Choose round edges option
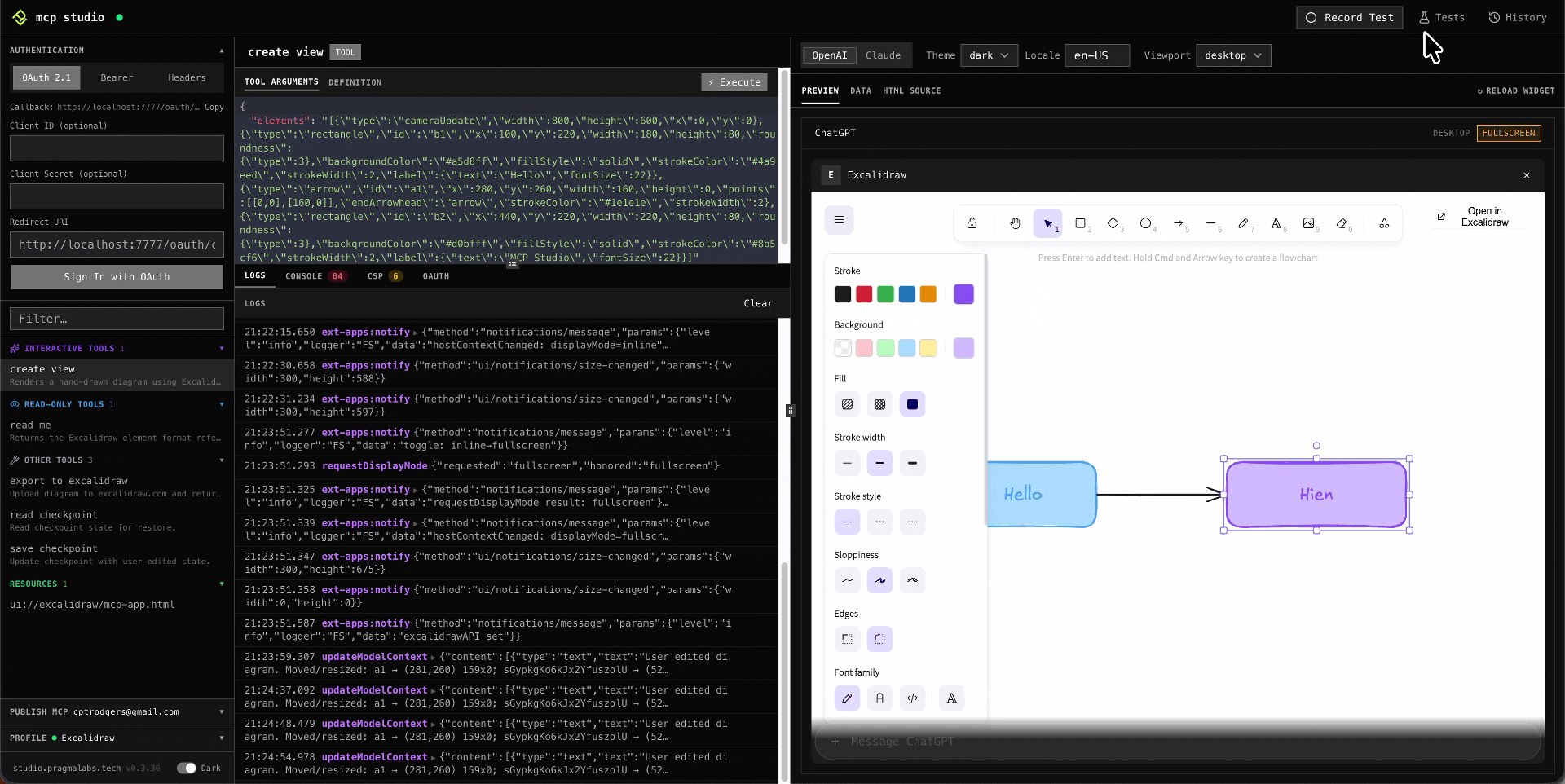The image size is (1565, 784). 879,639
